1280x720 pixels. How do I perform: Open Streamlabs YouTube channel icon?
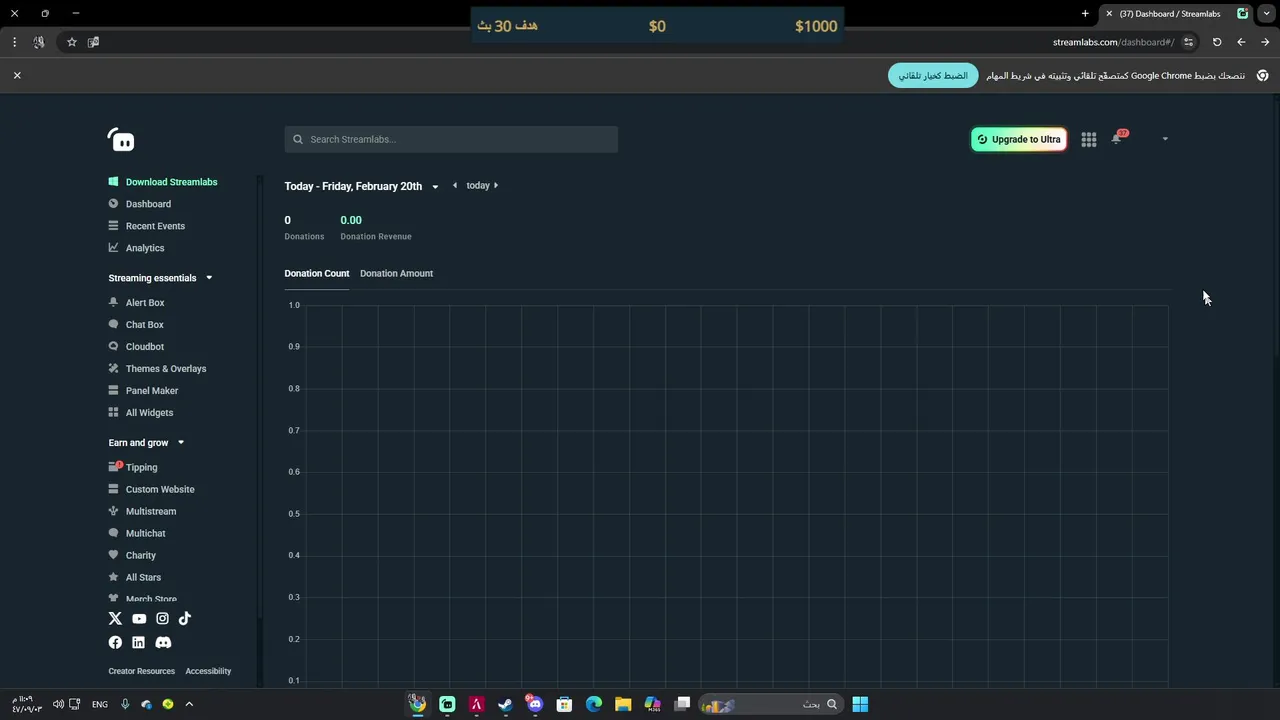[139, 619]
